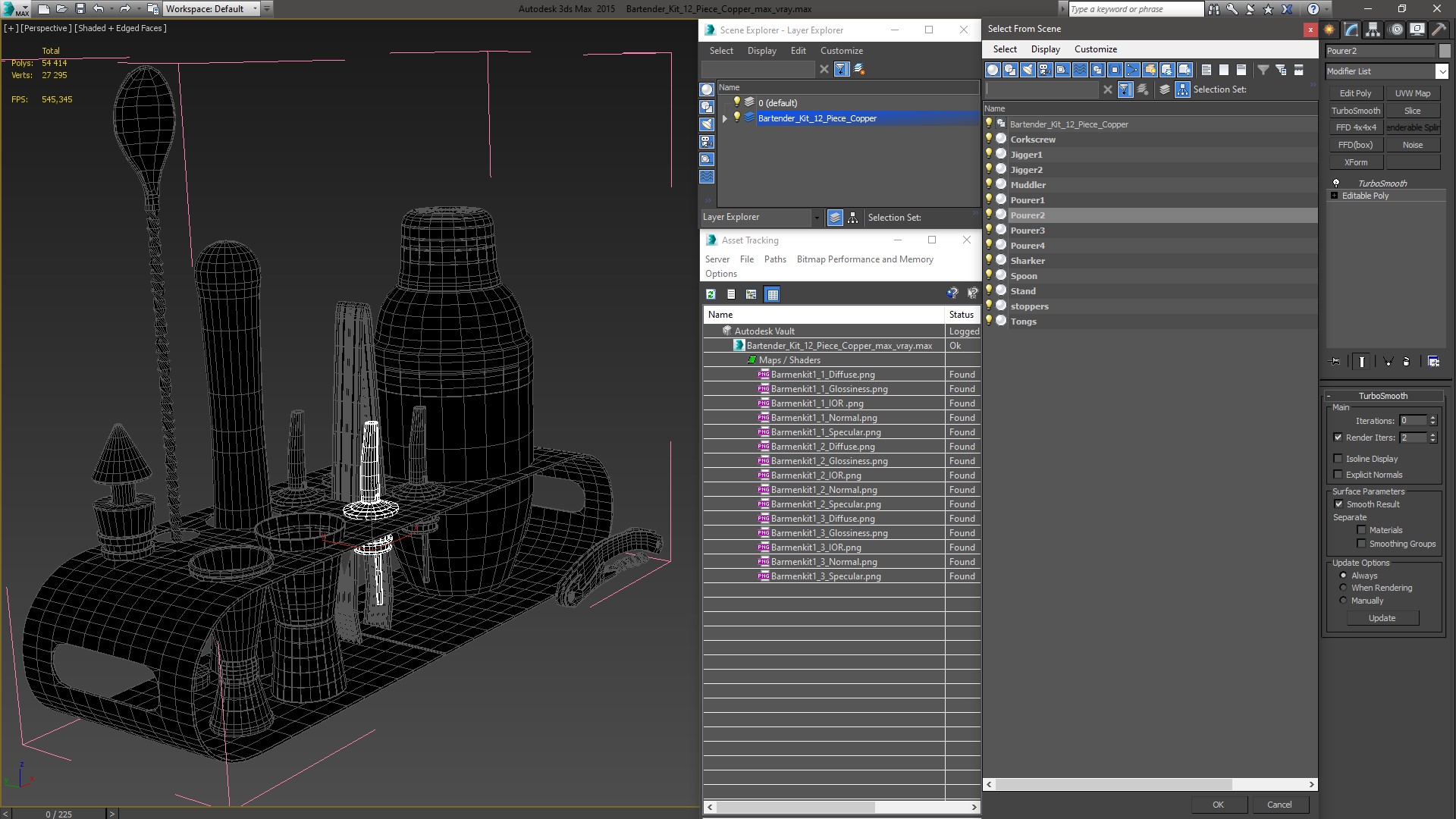Increment Render Iters spinner
The height and width of the screenshot is (819, 1456).
[x=1432, y=435]
